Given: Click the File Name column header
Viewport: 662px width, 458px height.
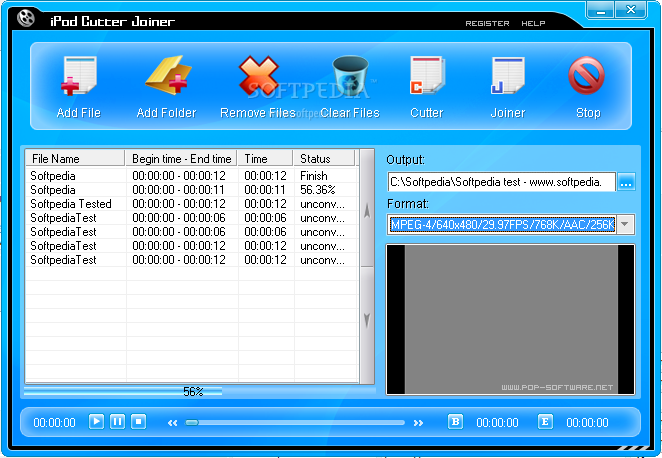Looking at the screenshot, I should tap(75, 159).
